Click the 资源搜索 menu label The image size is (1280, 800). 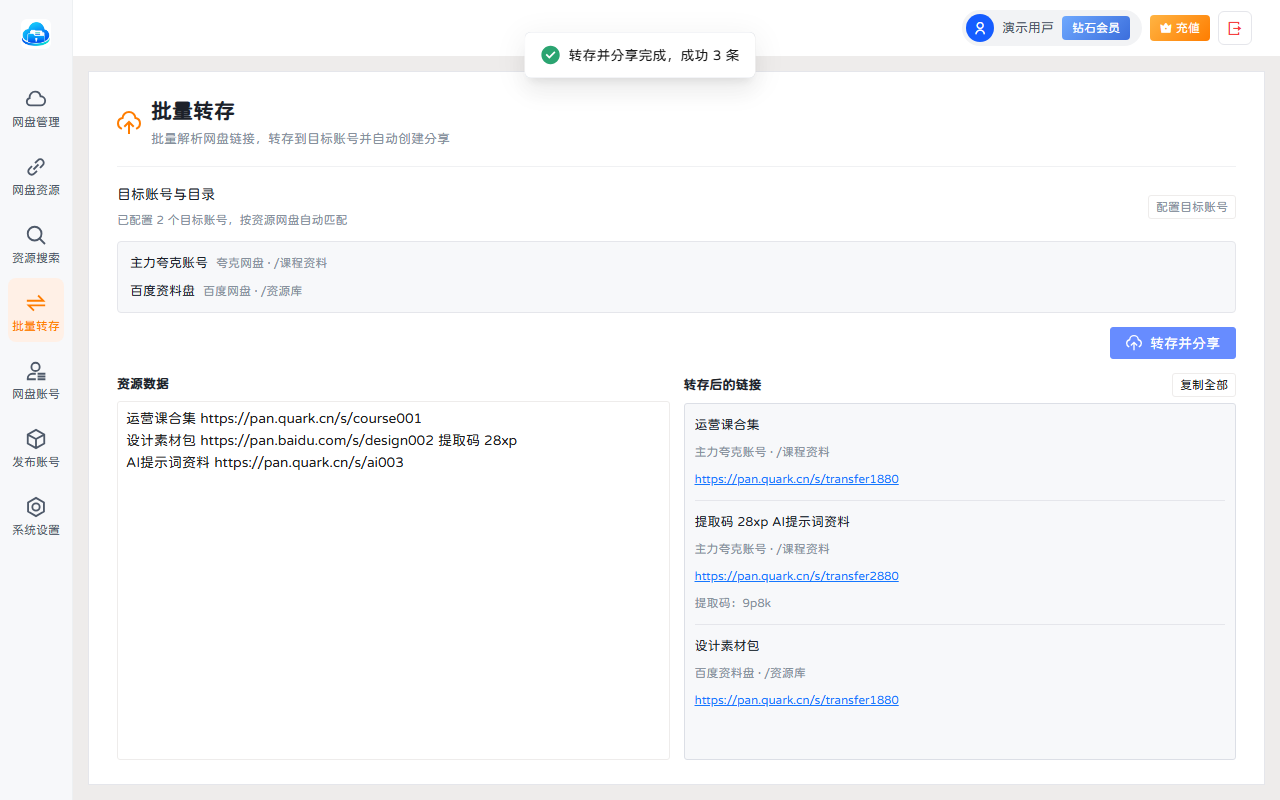coord(36,258)
